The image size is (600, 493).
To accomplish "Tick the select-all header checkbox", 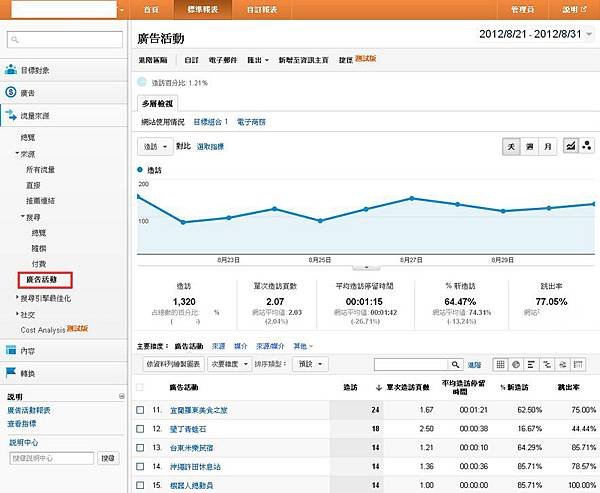I will point(140,387).
